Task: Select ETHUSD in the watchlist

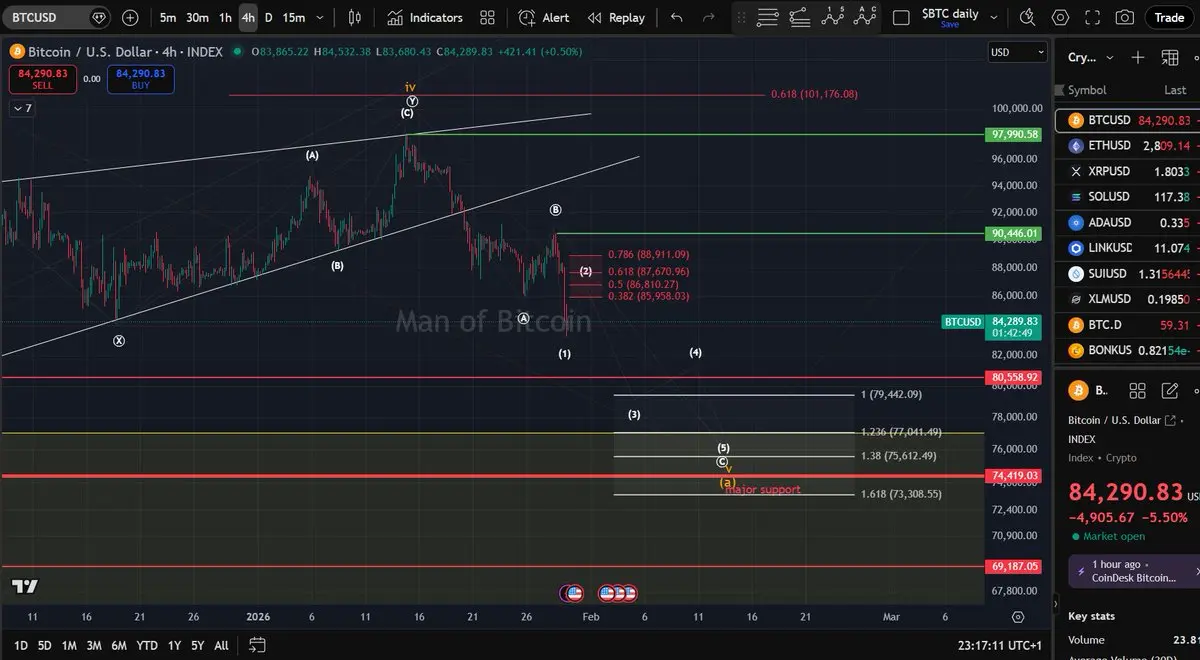Action: click(1128, 146)
